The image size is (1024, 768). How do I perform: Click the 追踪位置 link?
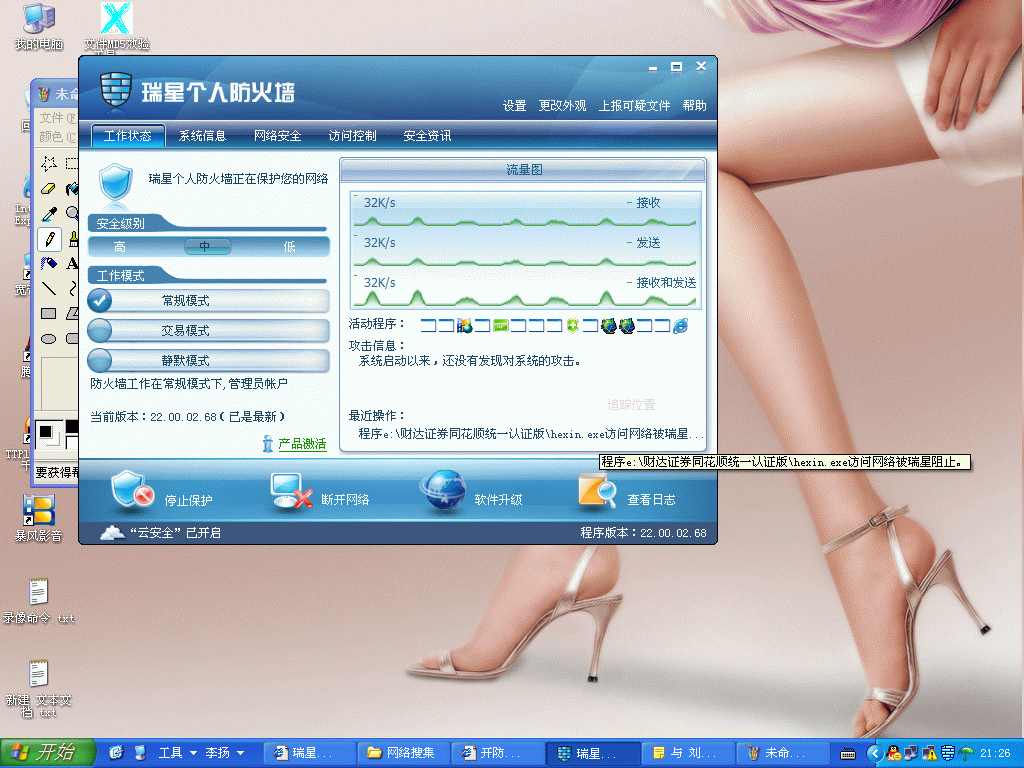(x=631, y=405)
